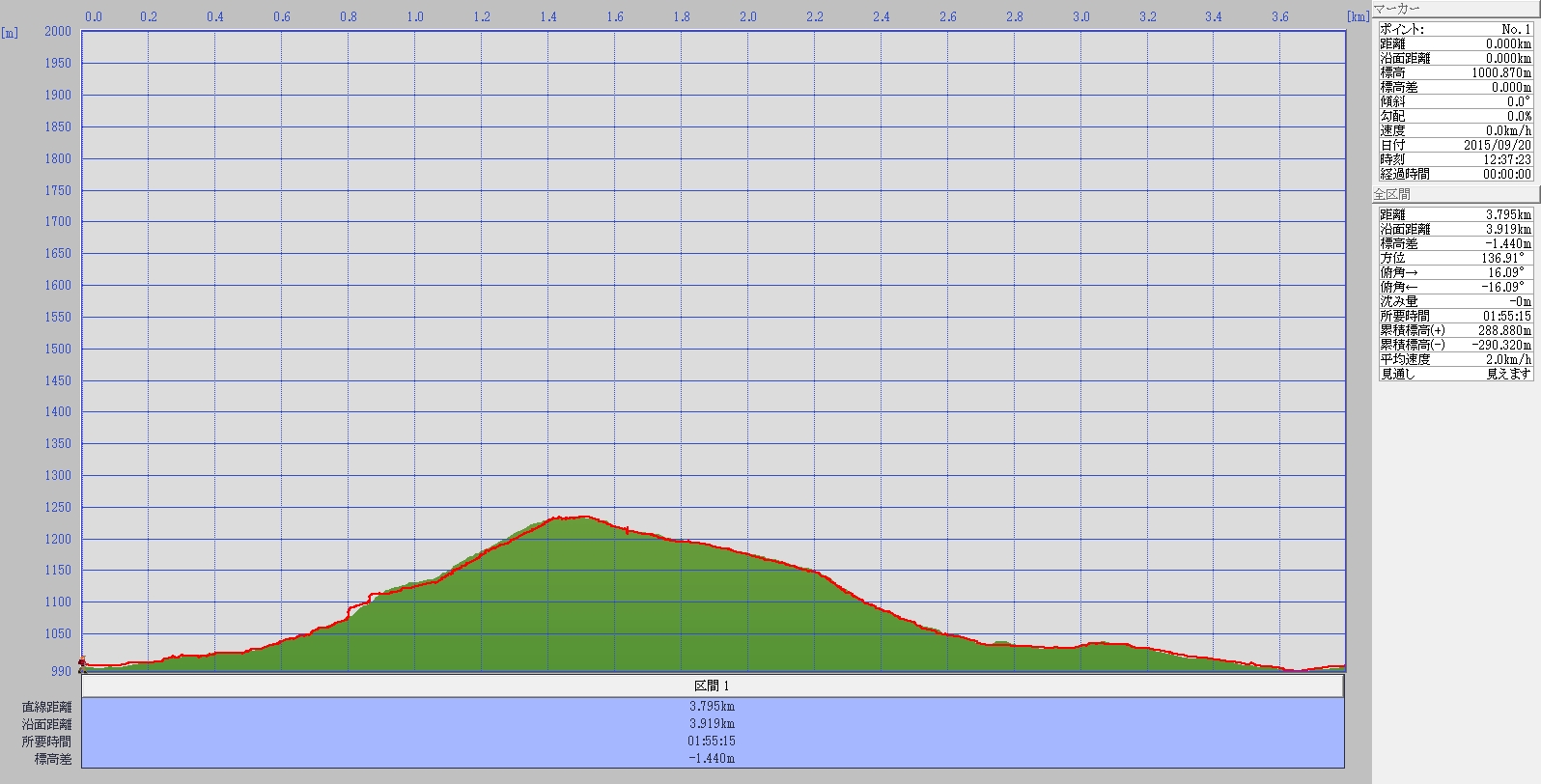The width and height of the screenshot is (1541, 784).
Task: Click the 累積標高(-) -290.320m value
Action: tap(1501, 345)
